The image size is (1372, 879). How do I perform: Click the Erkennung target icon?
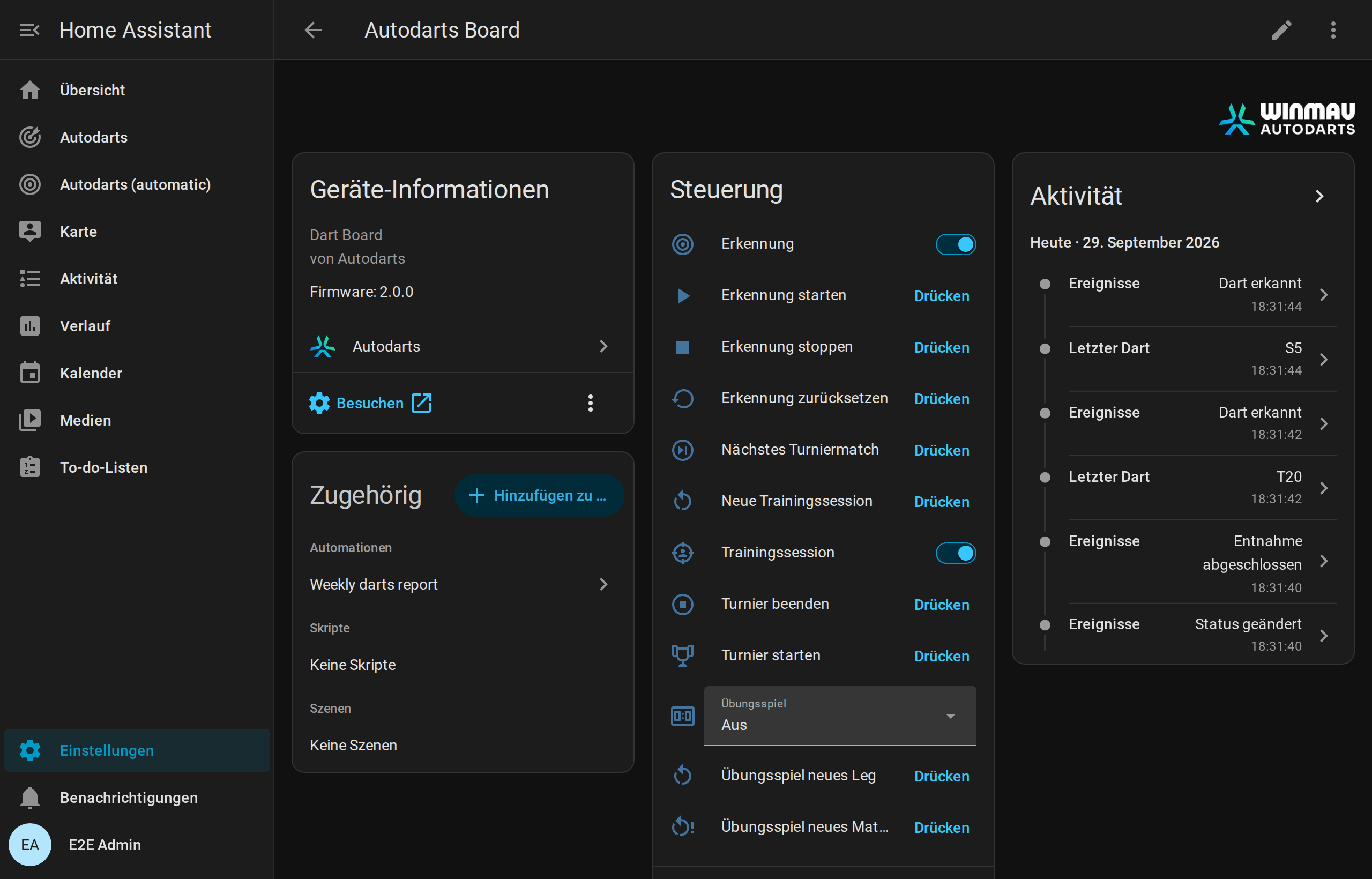coord(683,244)
